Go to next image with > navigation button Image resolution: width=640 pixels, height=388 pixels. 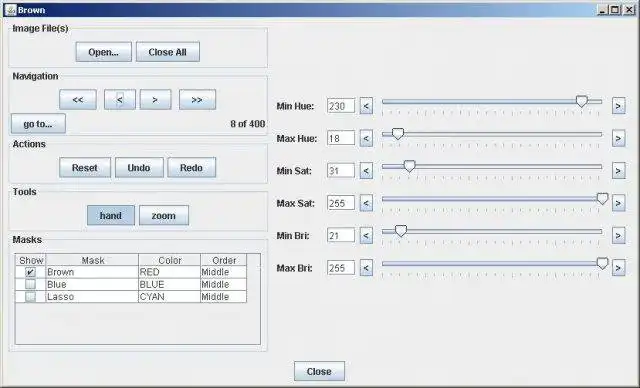coord(155,100)
